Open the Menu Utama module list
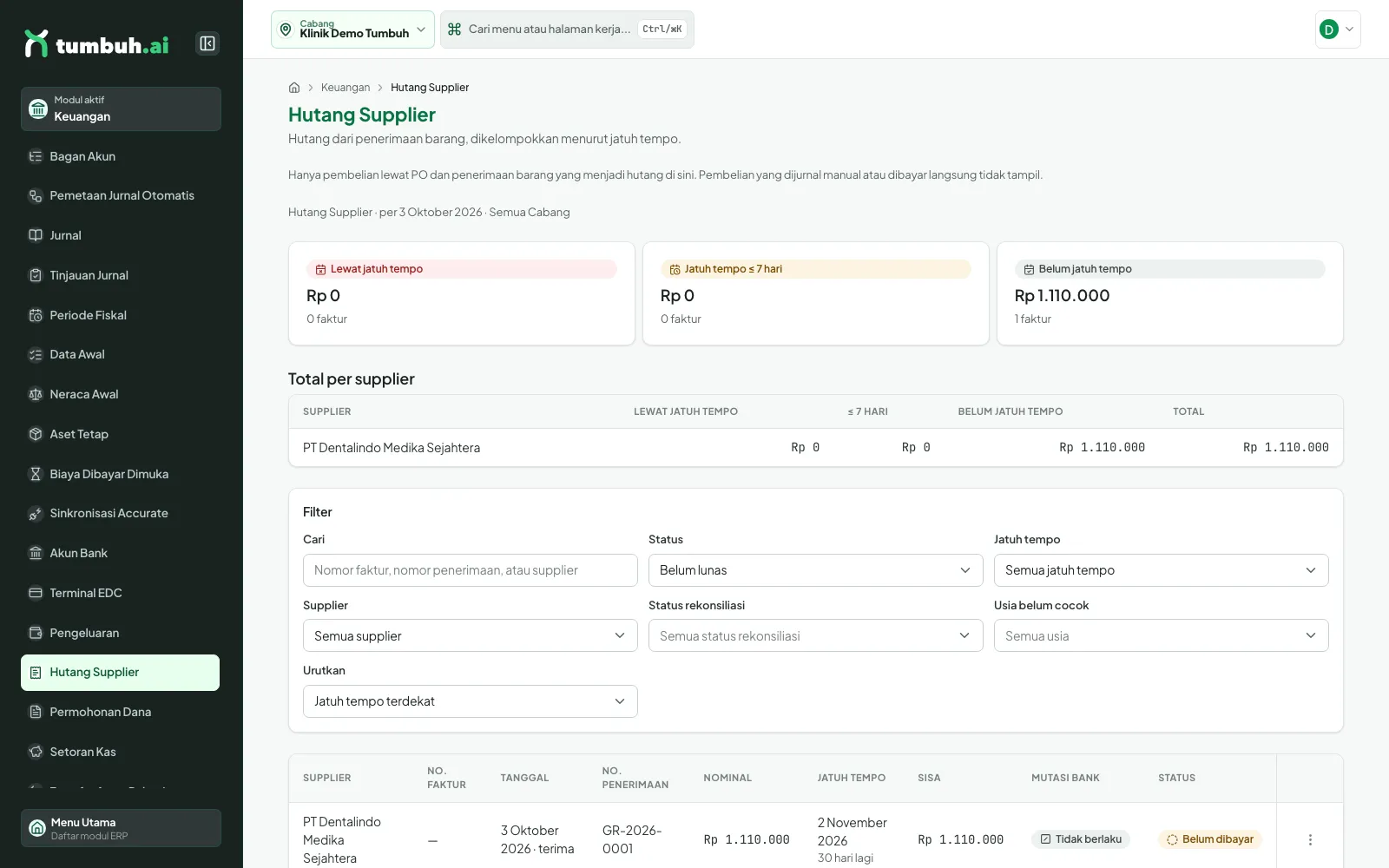Screen dimensions: 1389x868 coord(121,828)
